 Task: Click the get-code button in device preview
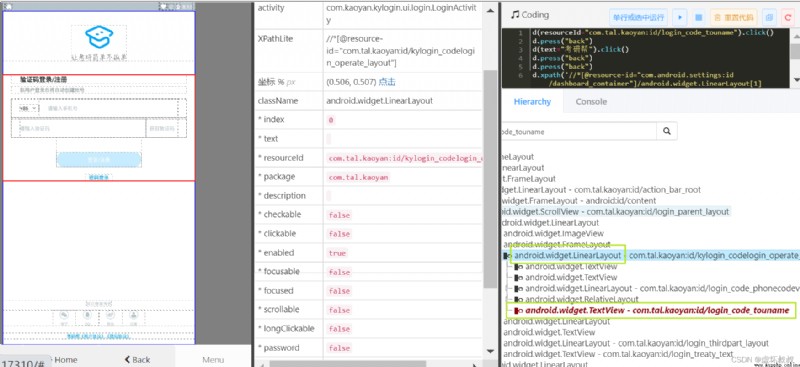point(161,129)
